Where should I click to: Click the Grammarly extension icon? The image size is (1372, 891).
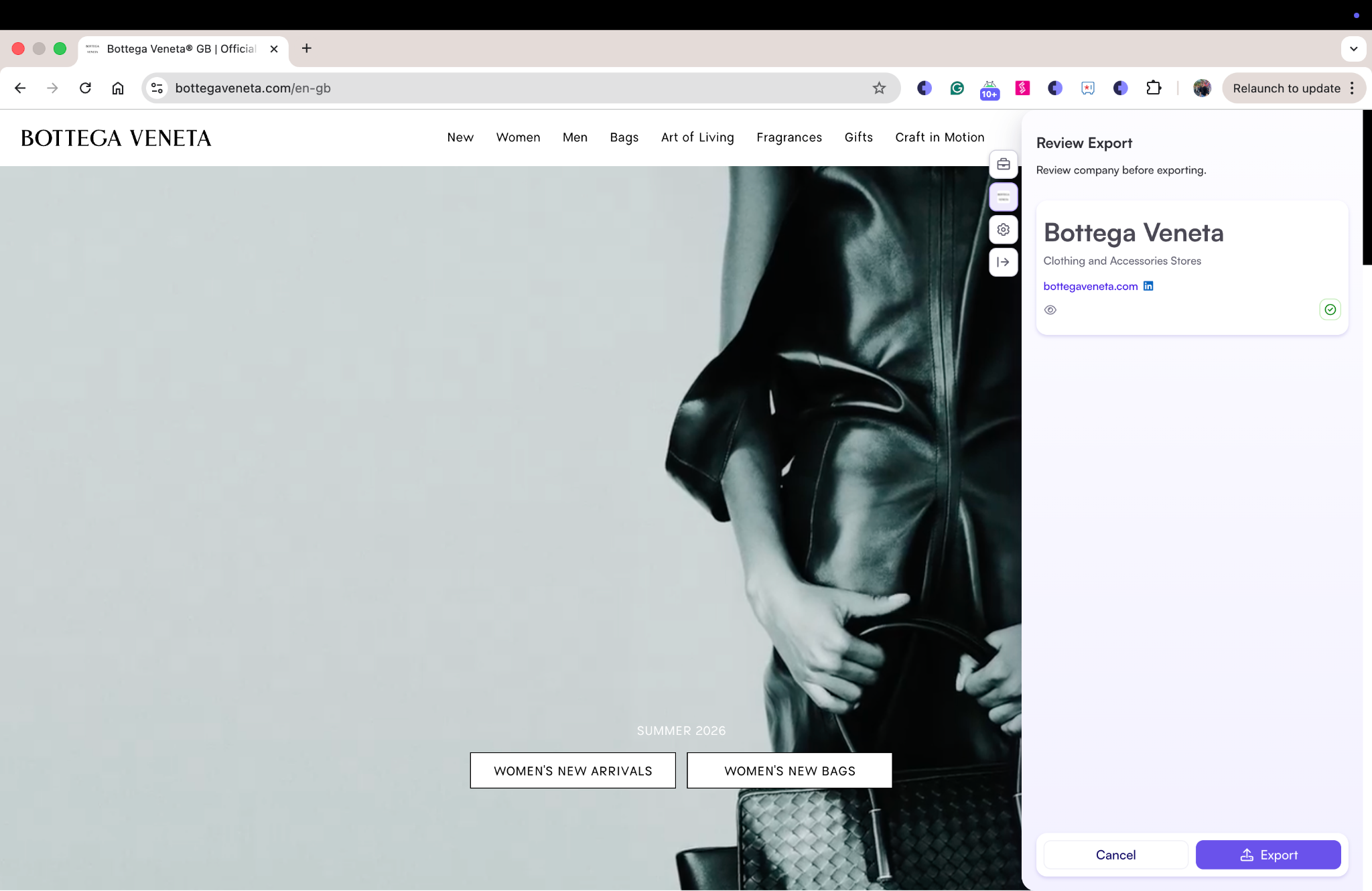957,88
